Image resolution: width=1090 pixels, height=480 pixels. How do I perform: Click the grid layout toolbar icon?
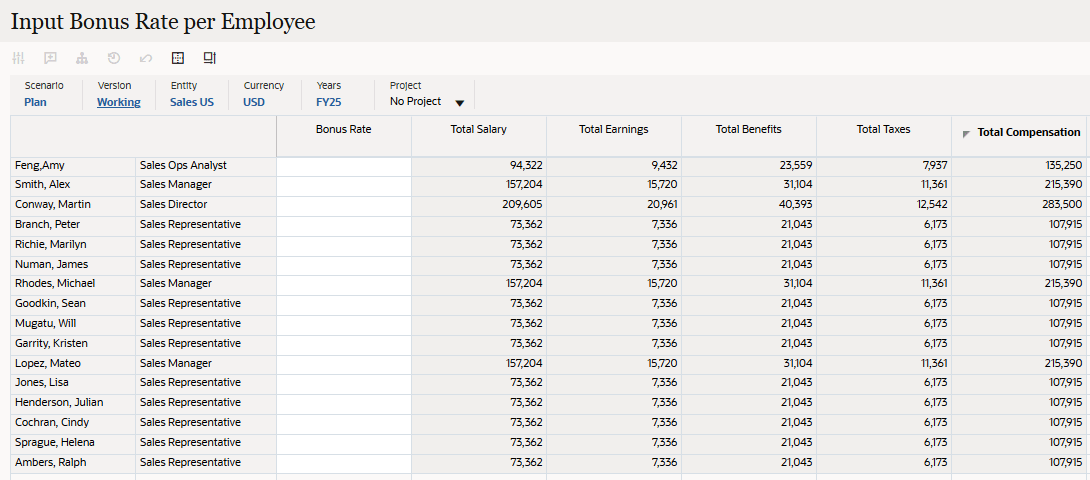pos(178,58)
